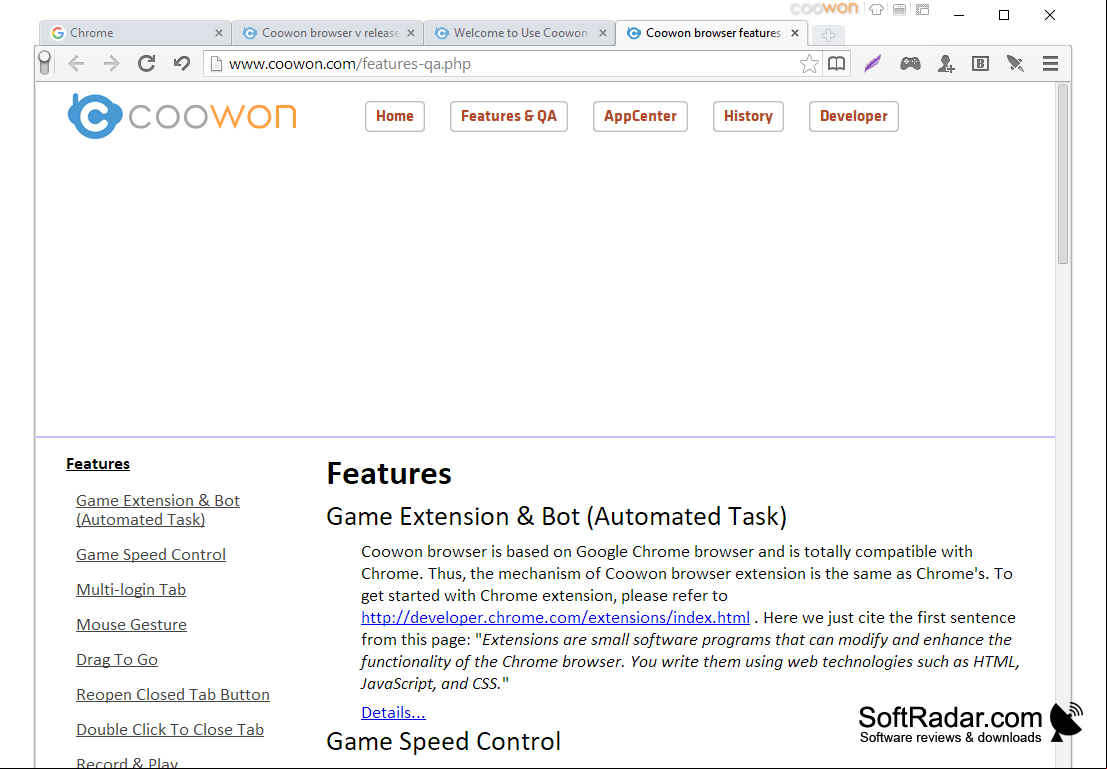This screenshot has width=1107, height=769.
Task: Close the Chrome tab
Action: (x=219, y=33)
